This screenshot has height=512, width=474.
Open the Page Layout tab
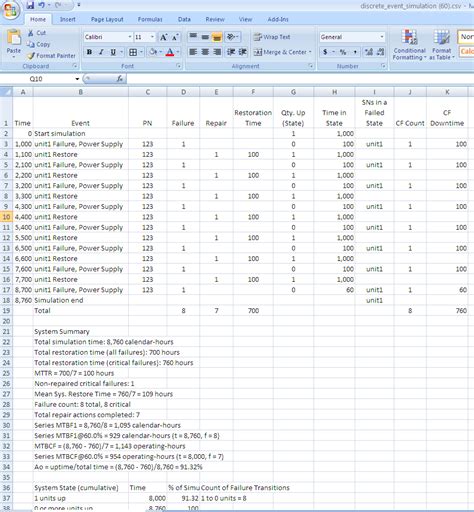pos(107,19)
